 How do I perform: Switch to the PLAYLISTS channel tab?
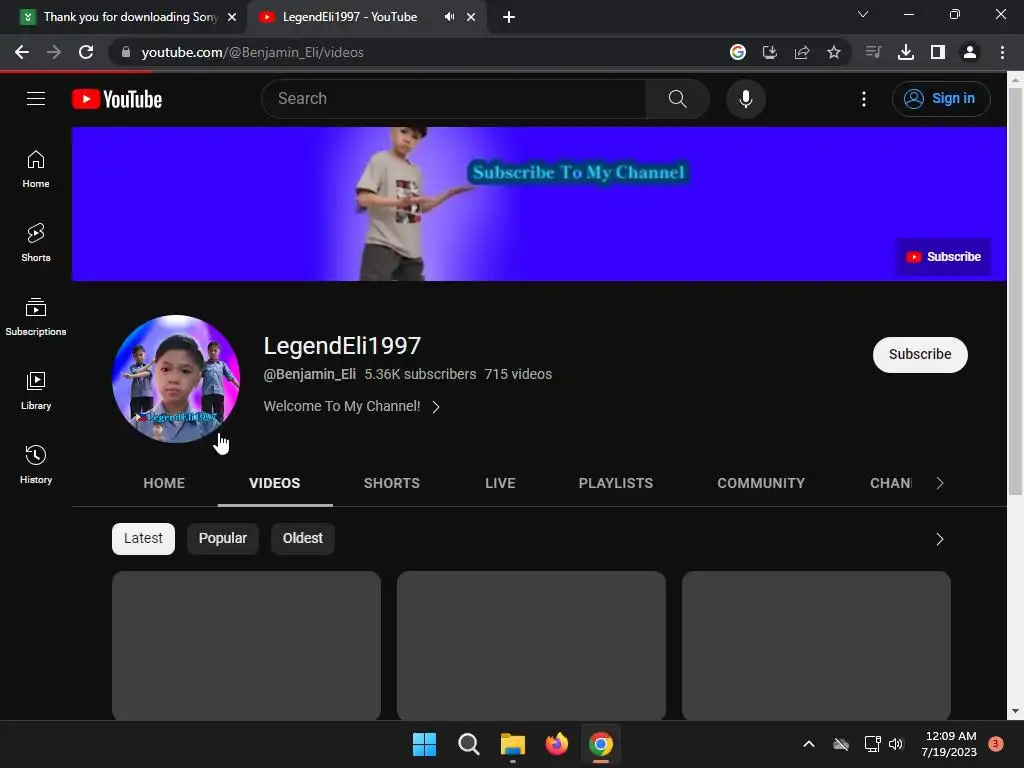[x=616, y=483]
